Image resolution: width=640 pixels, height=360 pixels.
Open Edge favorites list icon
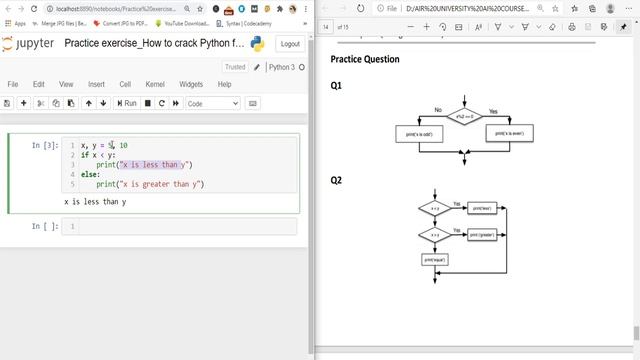tap(575, 9)
